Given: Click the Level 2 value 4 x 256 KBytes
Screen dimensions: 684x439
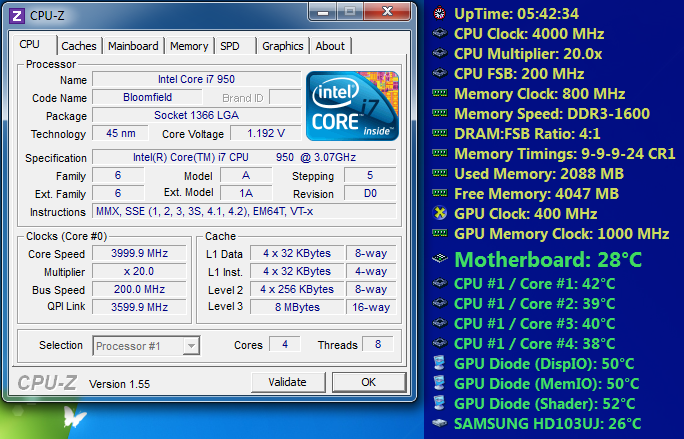Looking at the screenshot, I should pyautogui.click(x=297, y=289).
